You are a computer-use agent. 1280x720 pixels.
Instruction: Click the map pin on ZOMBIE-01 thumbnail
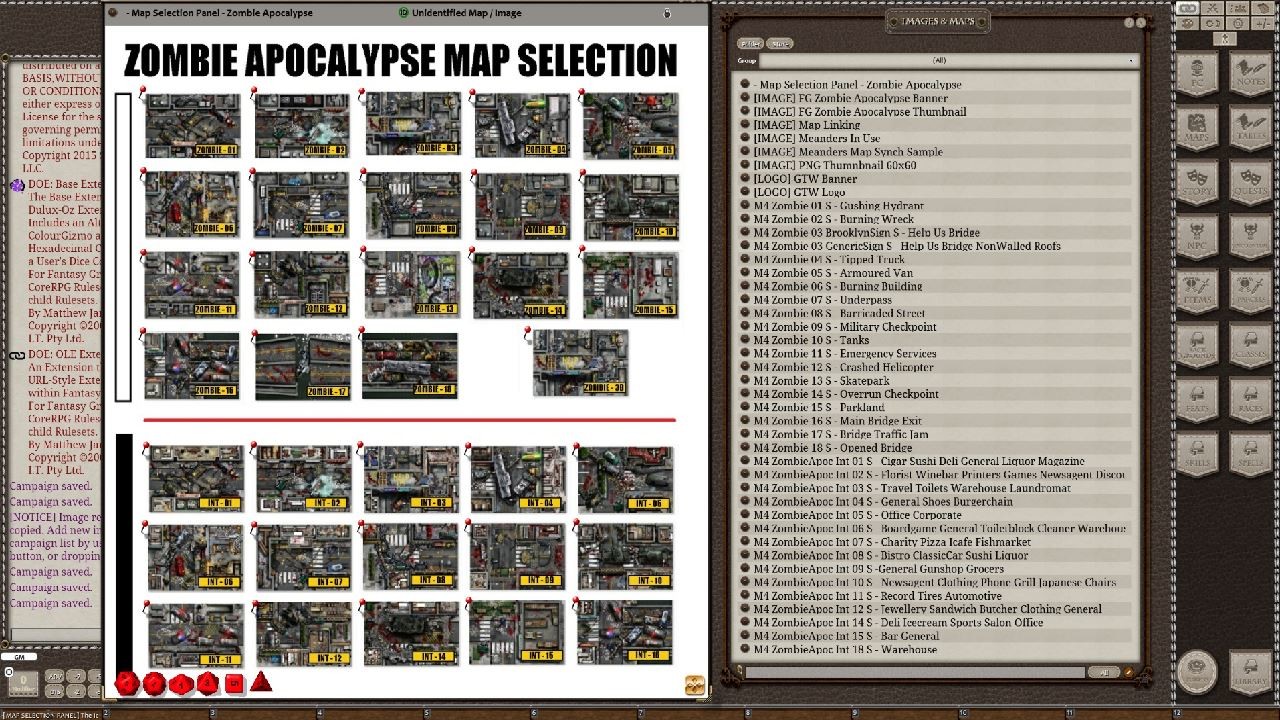click(x=143, y=91)
